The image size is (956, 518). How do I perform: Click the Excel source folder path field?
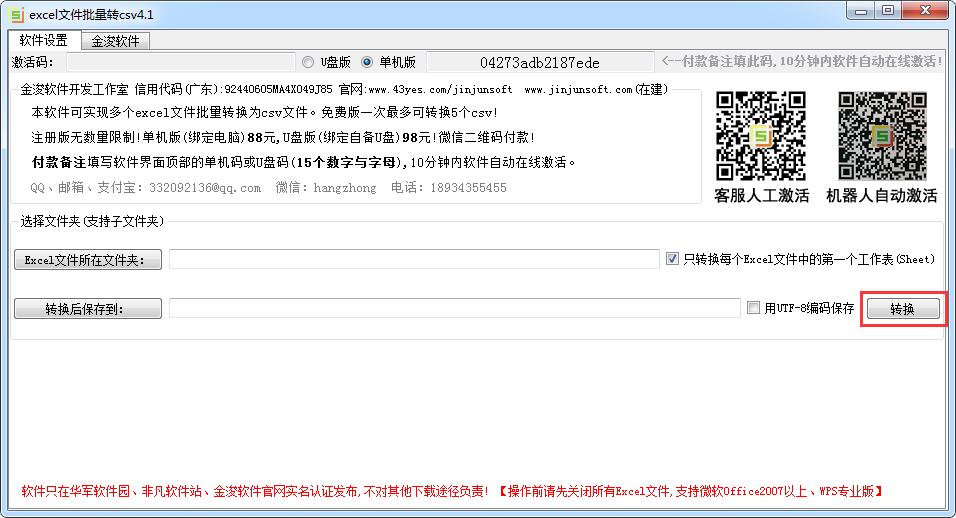(414, 260)
